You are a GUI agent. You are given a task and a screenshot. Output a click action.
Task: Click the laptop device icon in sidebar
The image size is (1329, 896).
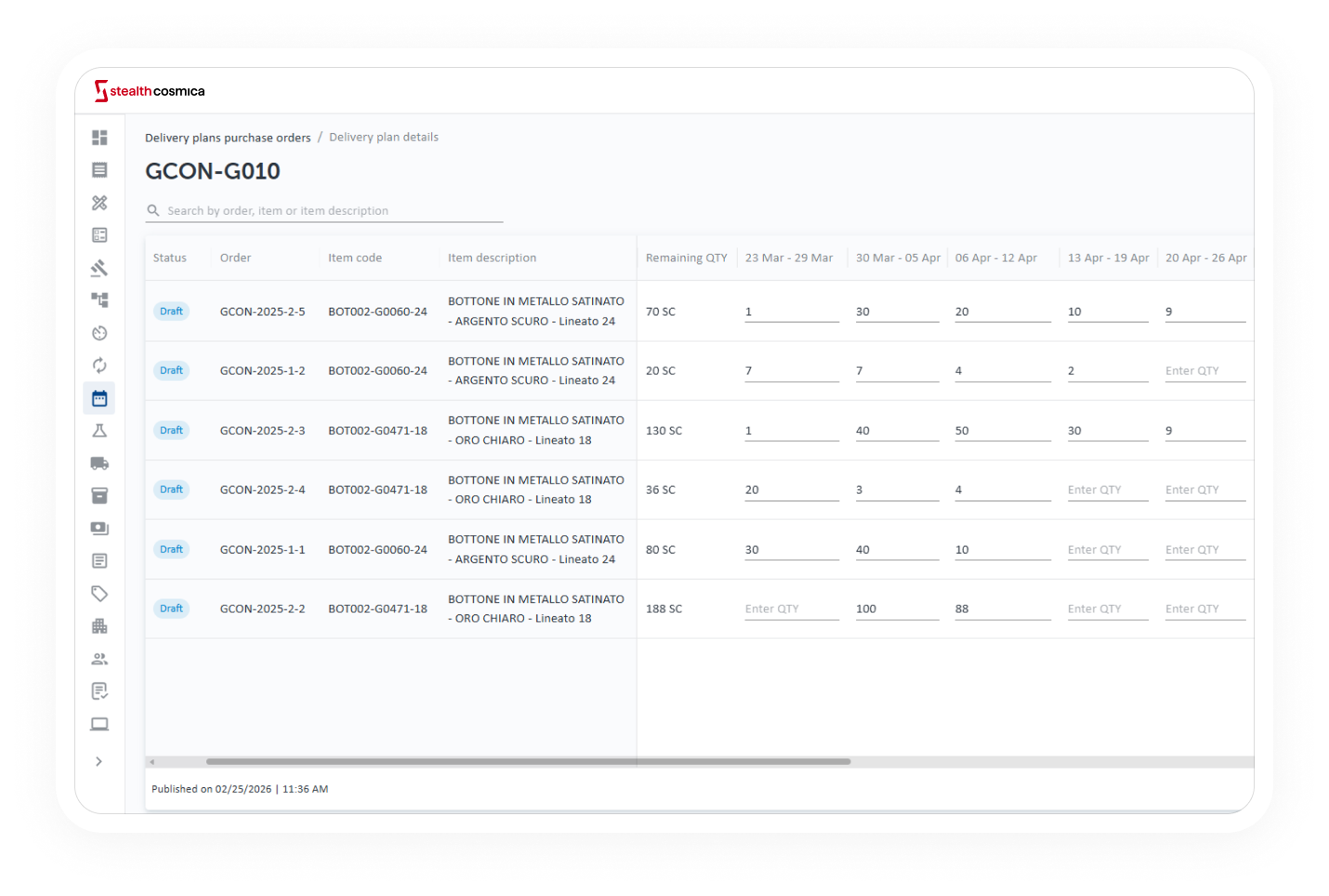click(x=99, y=724)
